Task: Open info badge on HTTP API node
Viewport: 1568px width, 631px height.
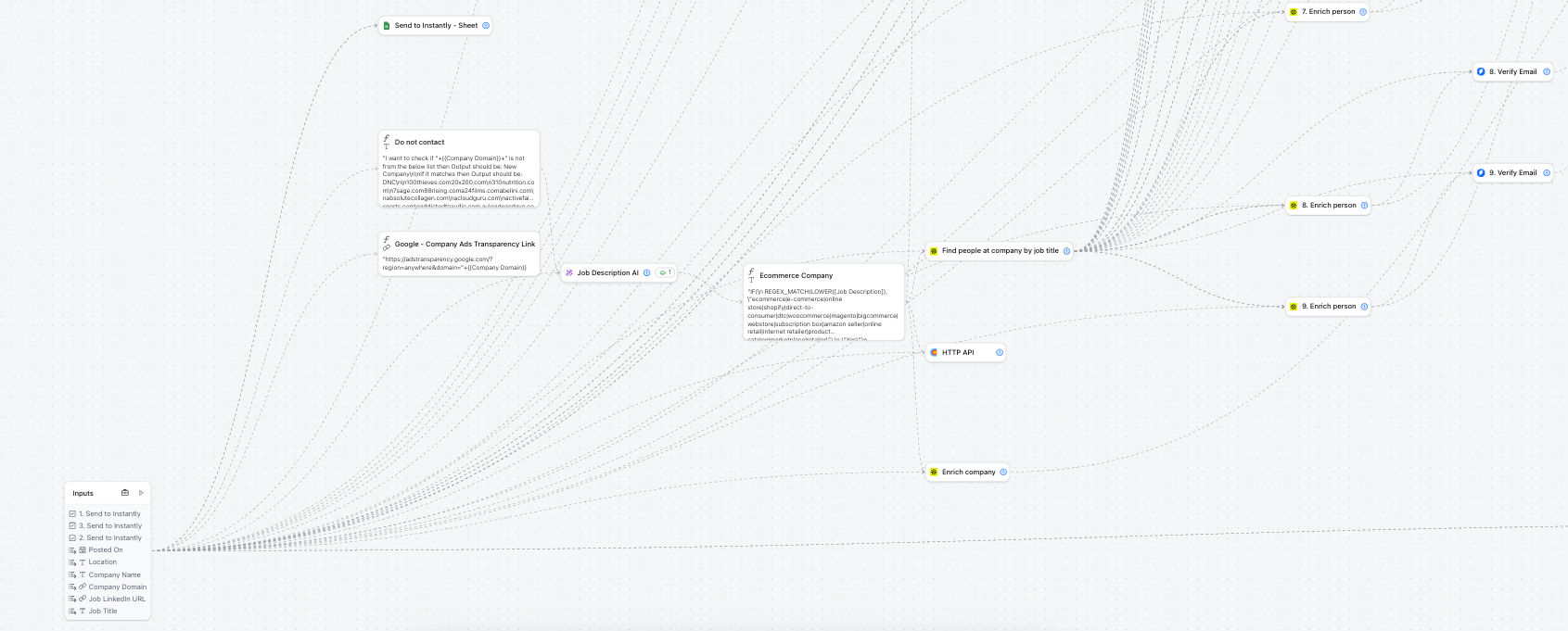Action: coord(1000,352)
